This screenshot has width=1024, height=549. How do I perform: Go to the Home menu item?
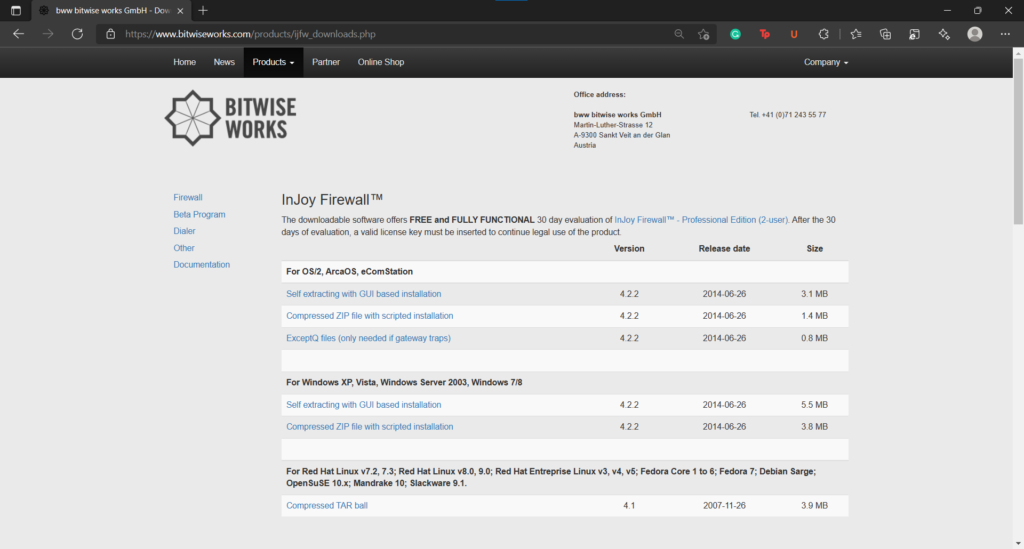[x=184, y=62]
